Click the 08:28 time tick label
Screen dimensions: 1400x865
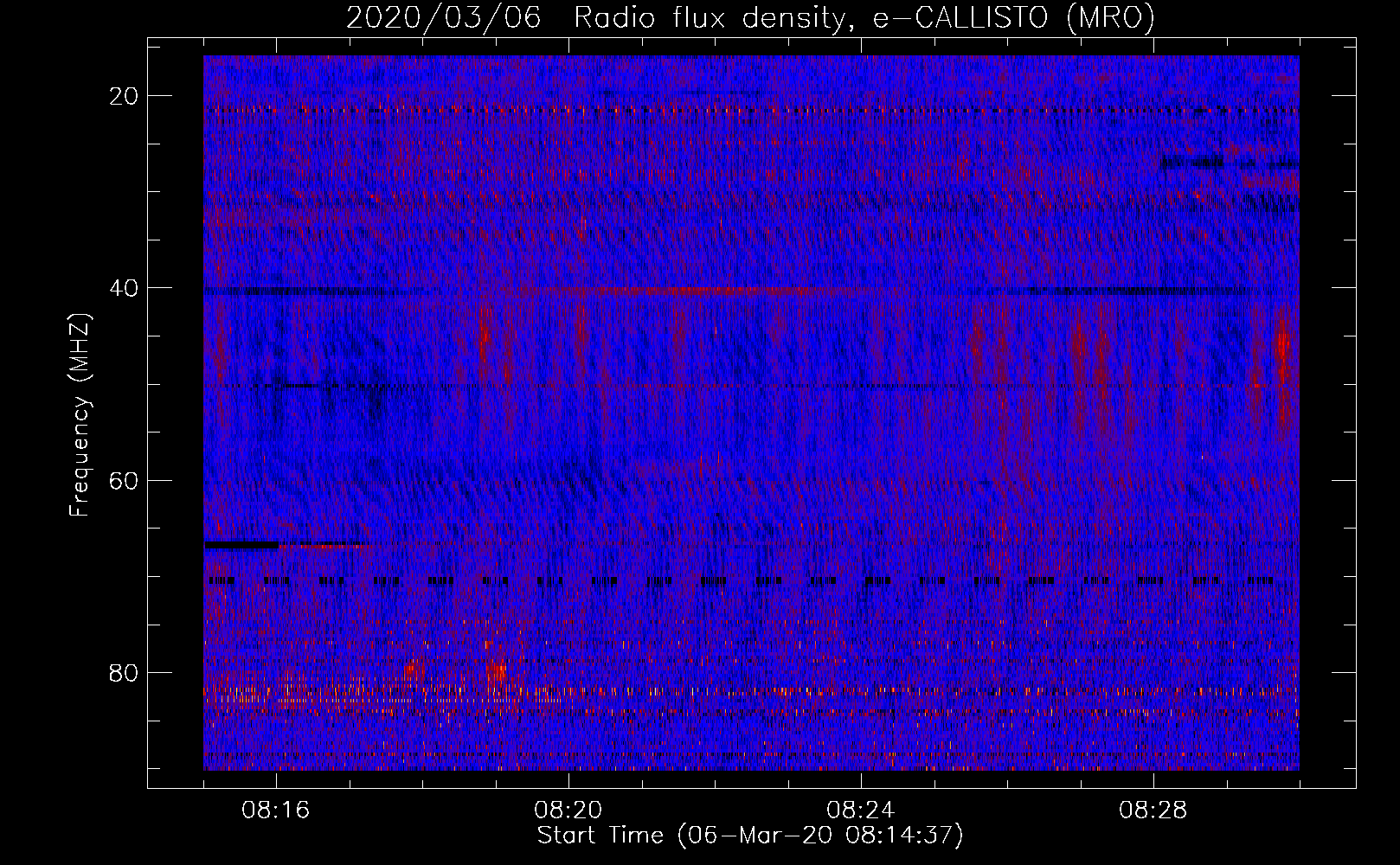click(x=1153, y=811)
